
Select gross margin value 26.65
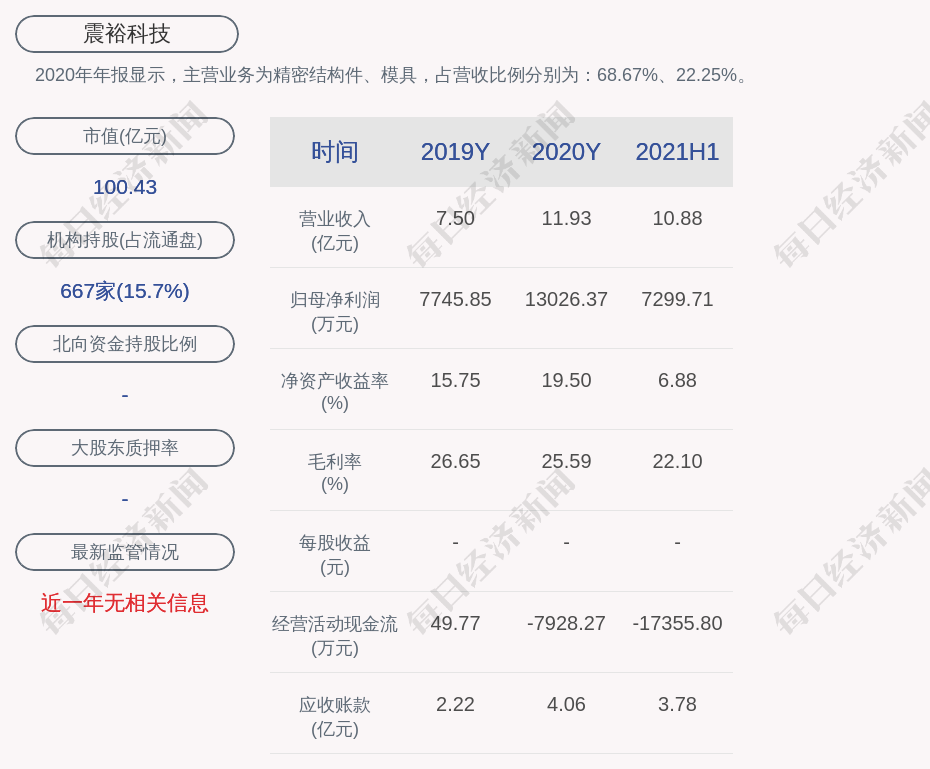456,461
